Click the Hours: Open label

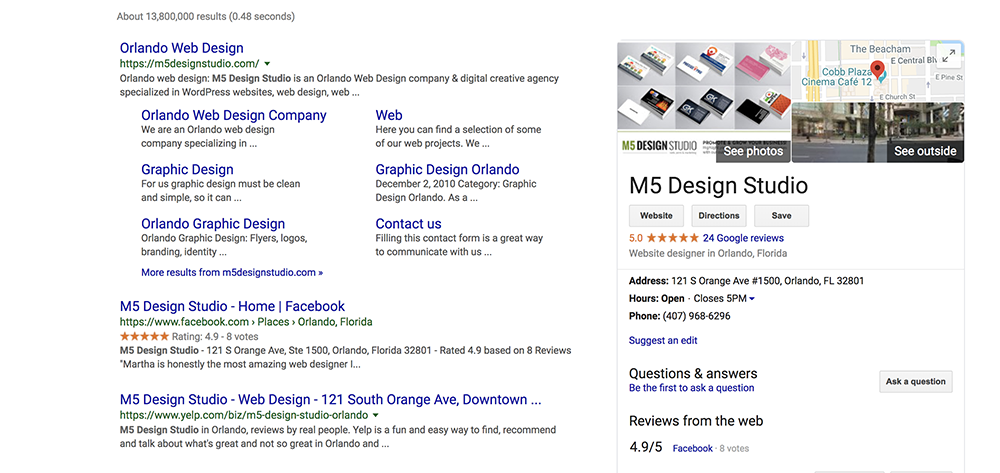click(x=656, y=298)
